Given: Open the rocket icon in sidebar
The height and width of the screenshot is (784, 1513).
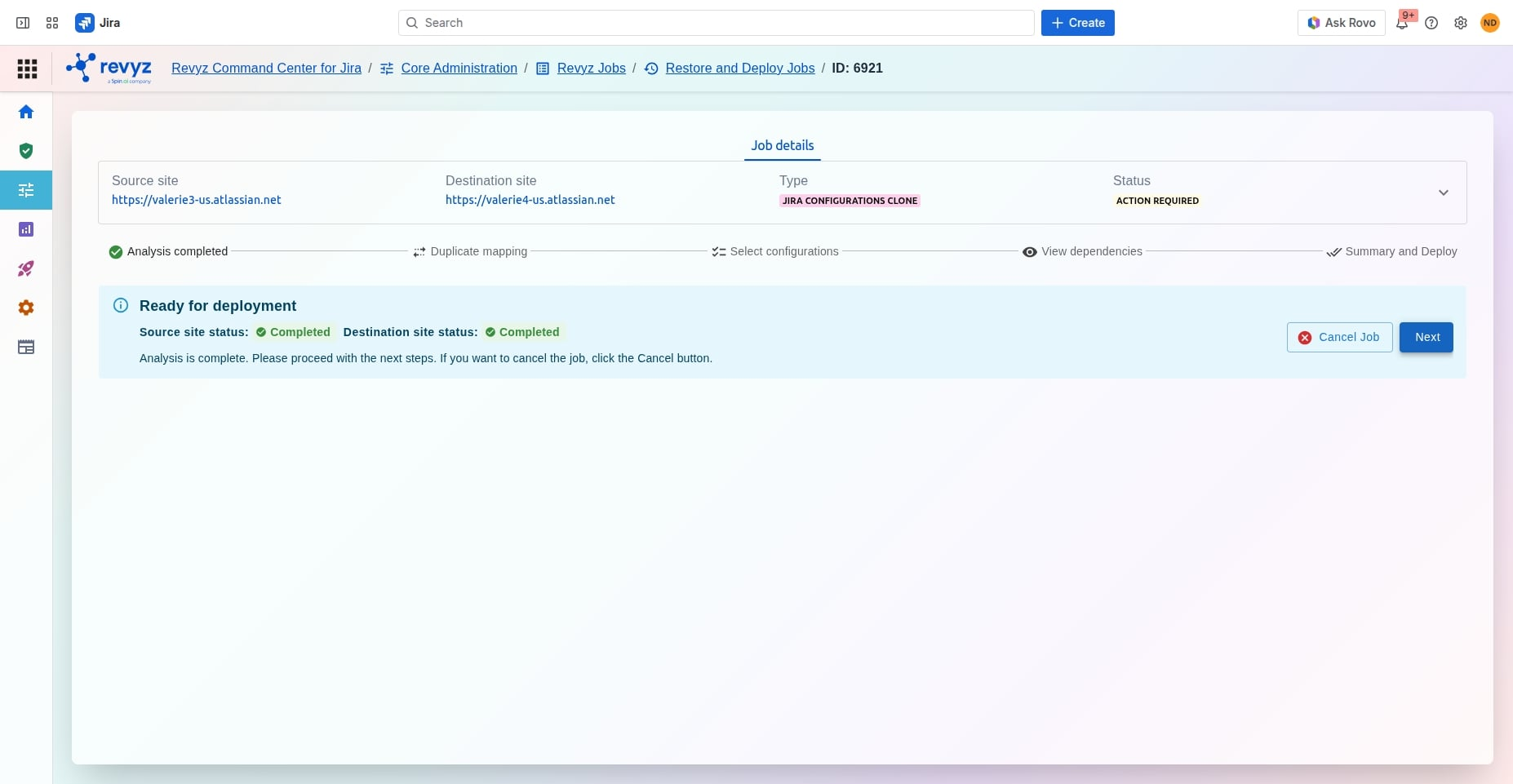Looking at the screenshot, I should pos(26,268).
